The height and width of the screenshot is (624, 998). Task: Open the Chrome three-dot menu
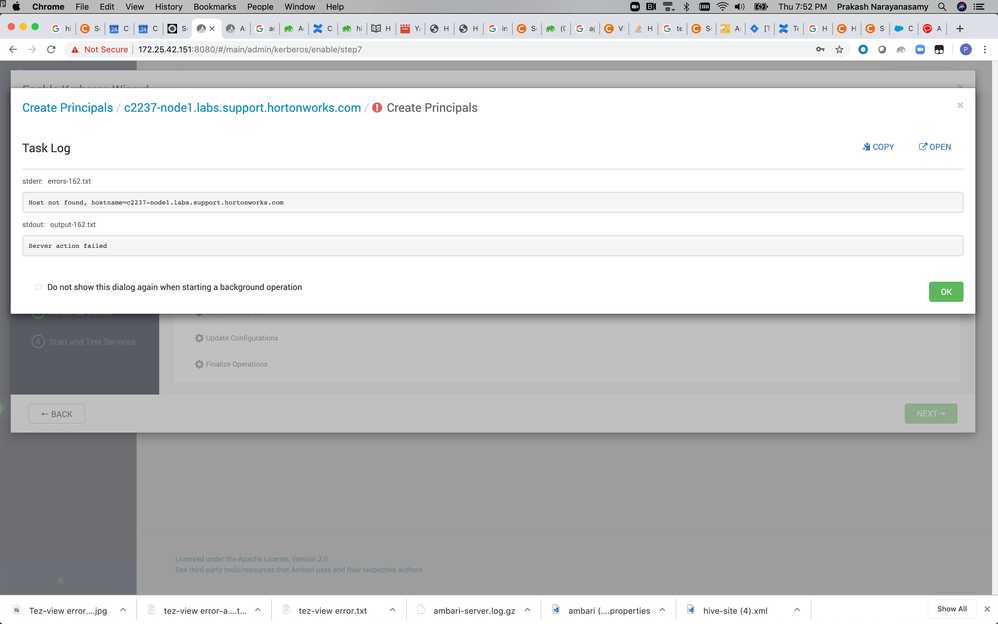(x=985, y=49)
